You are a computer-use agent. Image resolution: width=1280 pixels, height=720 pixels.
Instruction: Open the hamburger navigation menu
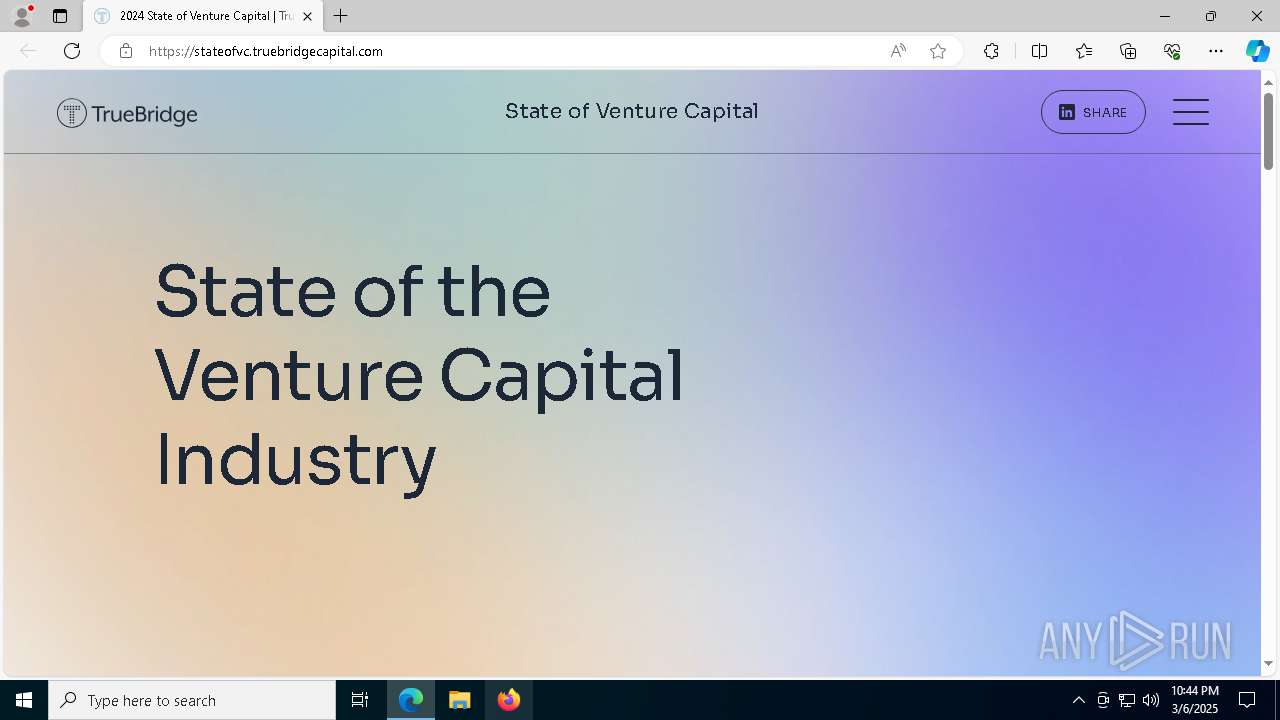pos(1191,112)
